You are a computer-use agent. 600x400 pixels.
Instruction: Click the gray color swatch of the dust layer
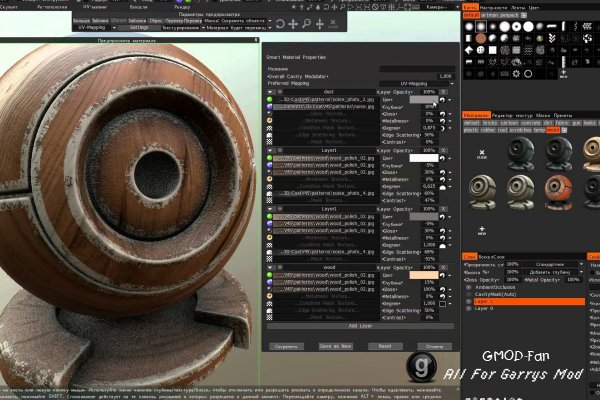[x=424, y=100]
